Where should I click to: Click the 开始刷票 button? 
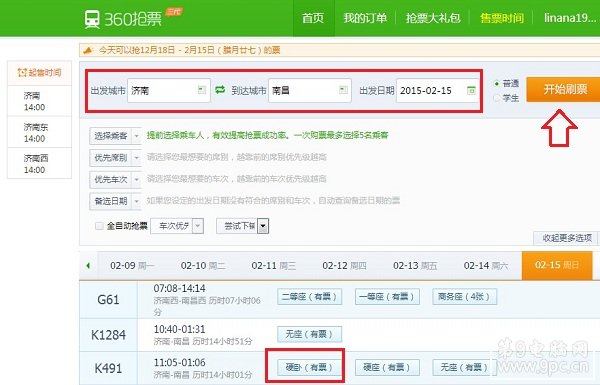point(563,90)
